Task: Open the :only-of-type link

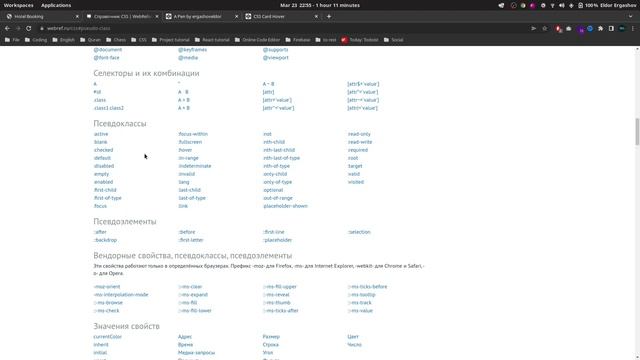Action: coord(278,182)
